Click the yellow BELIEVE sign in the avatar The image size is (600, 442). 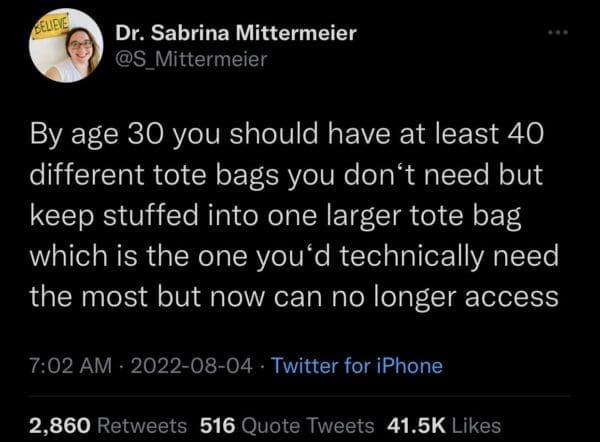(50, 23)
